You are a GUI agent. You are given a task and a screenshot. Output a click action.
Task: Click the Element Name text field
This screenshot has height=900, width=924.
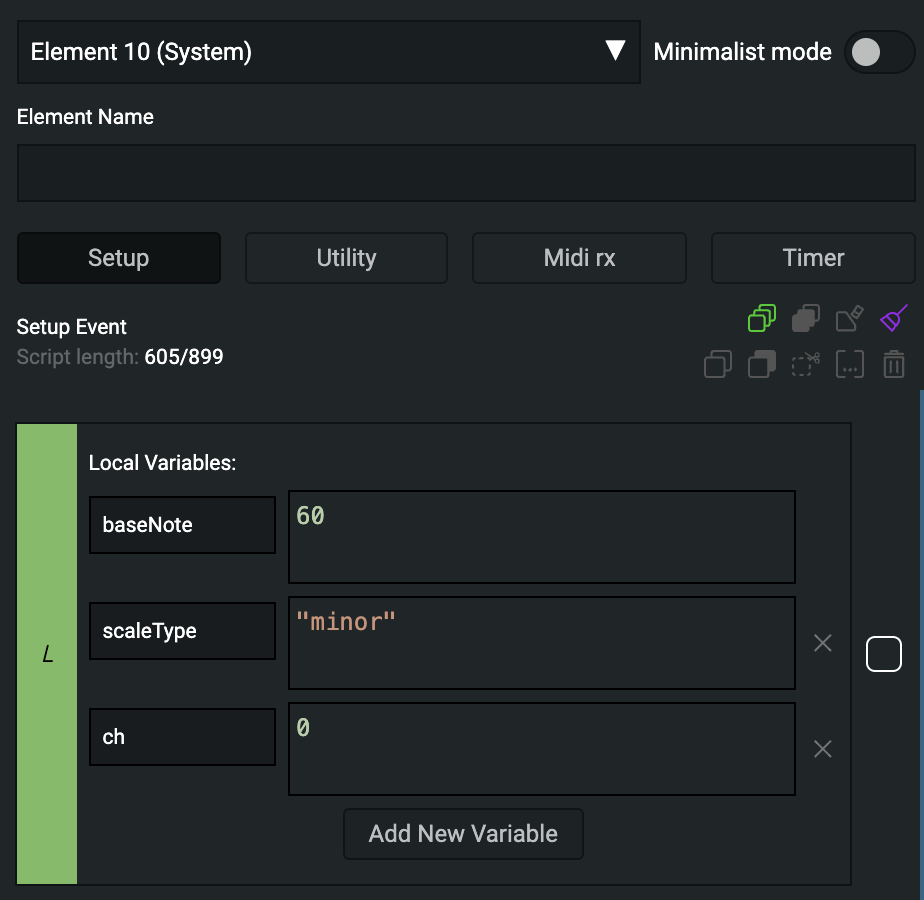click(x=466, y=173)
